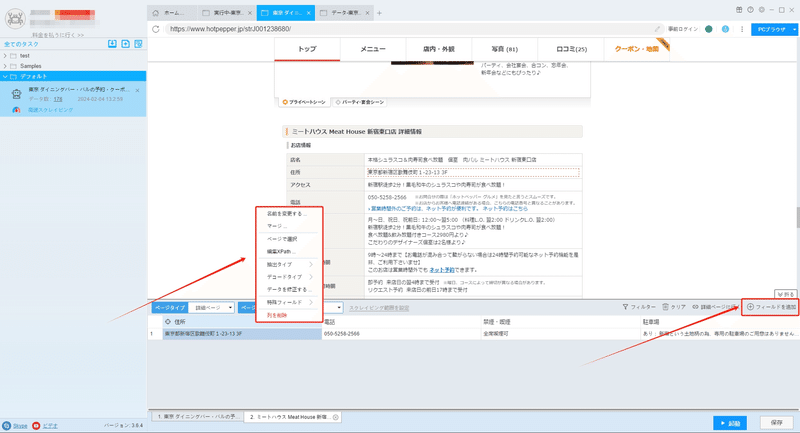
Task: Click the フィルター filter icon button
Action: coord(639,307)
